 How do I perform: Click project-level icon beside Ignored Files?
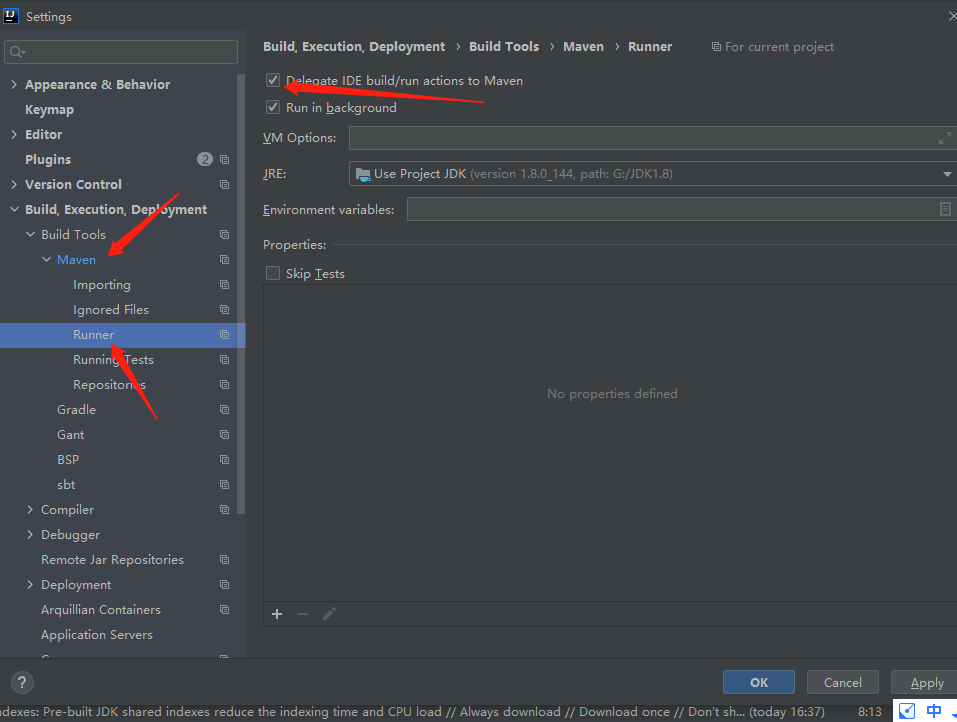tap(225, 309)
